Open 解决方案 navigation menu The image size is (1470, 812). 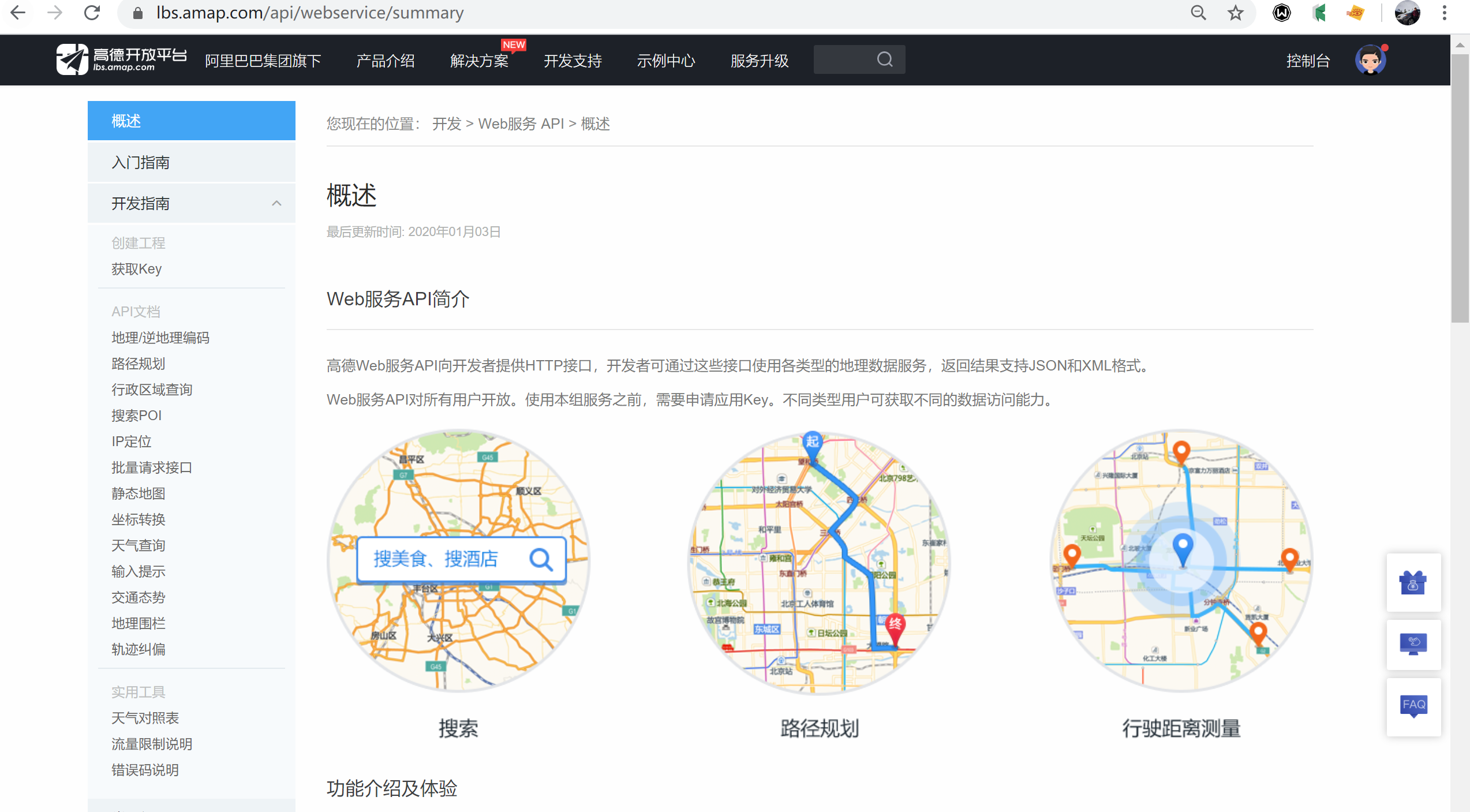479,61
